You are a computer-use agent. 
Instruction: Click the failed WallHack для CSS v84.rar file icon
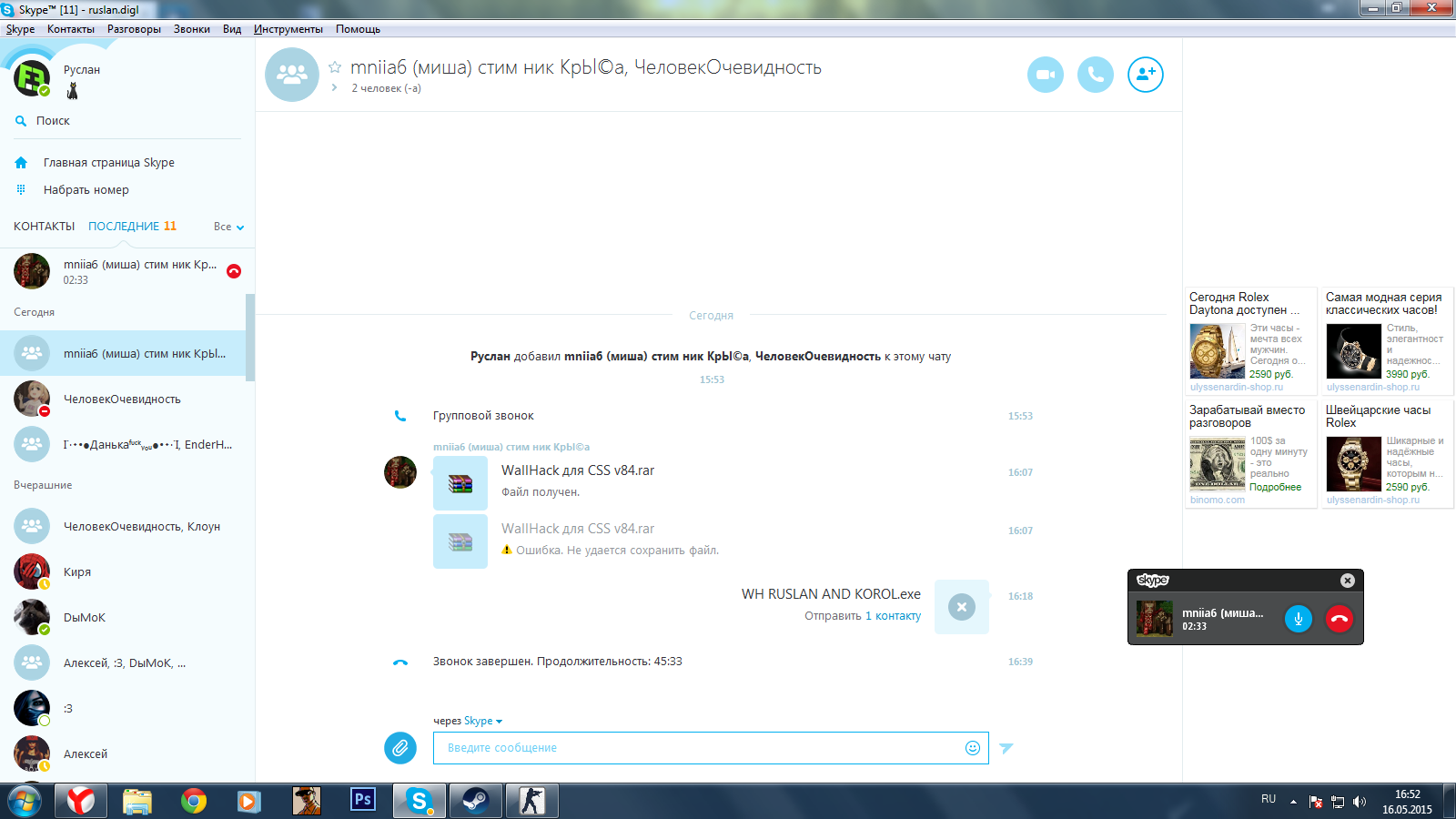460,541
